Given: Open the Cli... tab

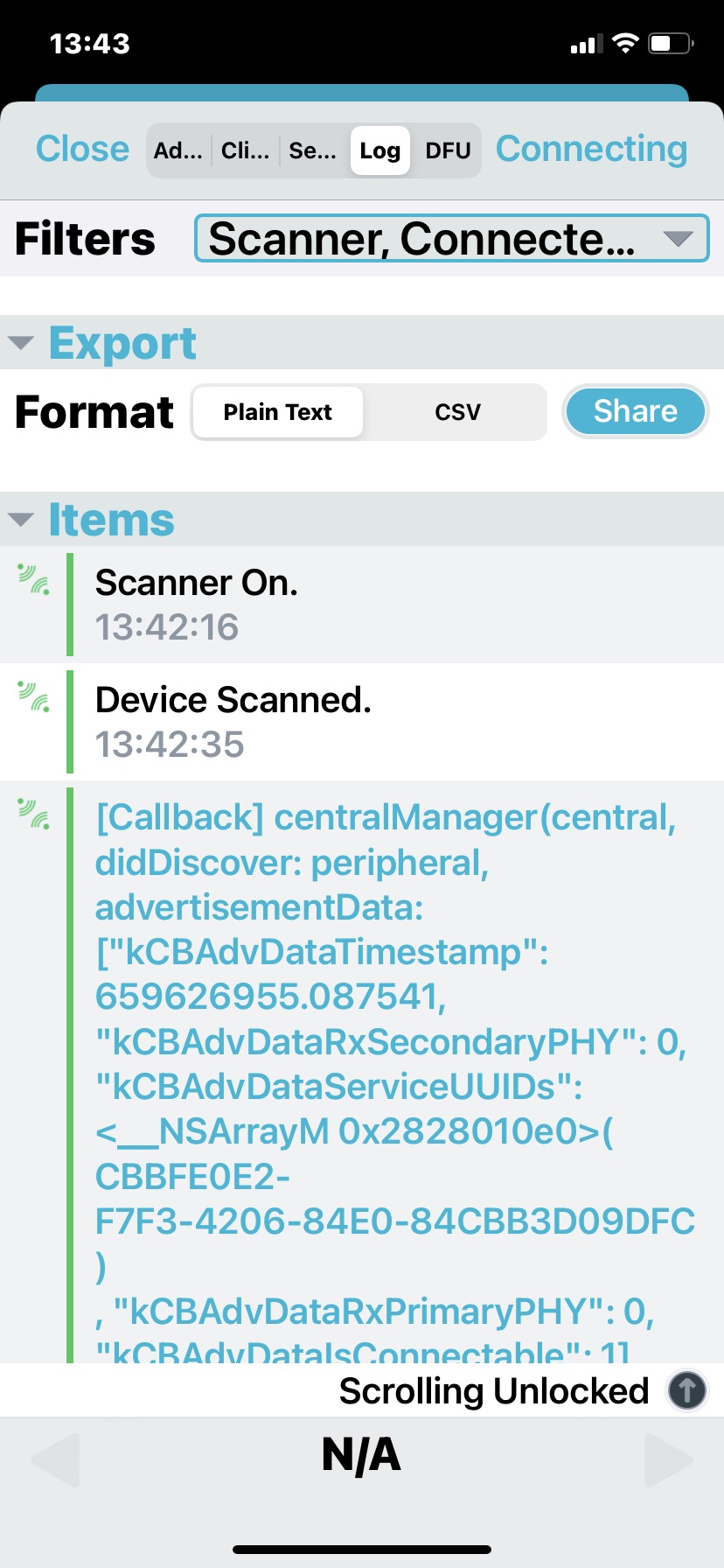Looking at the screenshot, I should coord(245,150).
